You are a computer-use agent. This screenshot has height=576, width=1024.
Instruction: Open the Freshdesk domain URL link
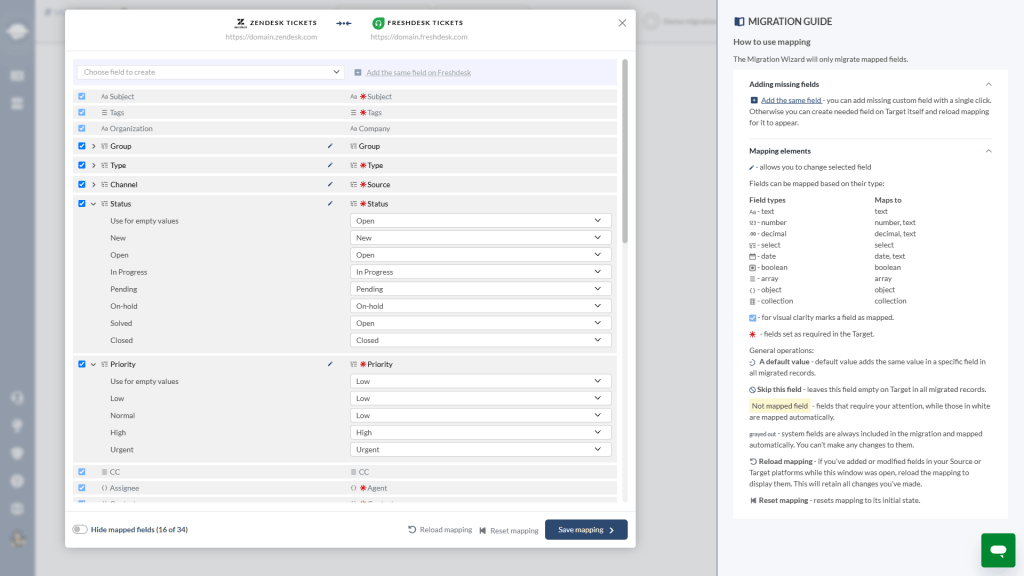tap(419, 37)
